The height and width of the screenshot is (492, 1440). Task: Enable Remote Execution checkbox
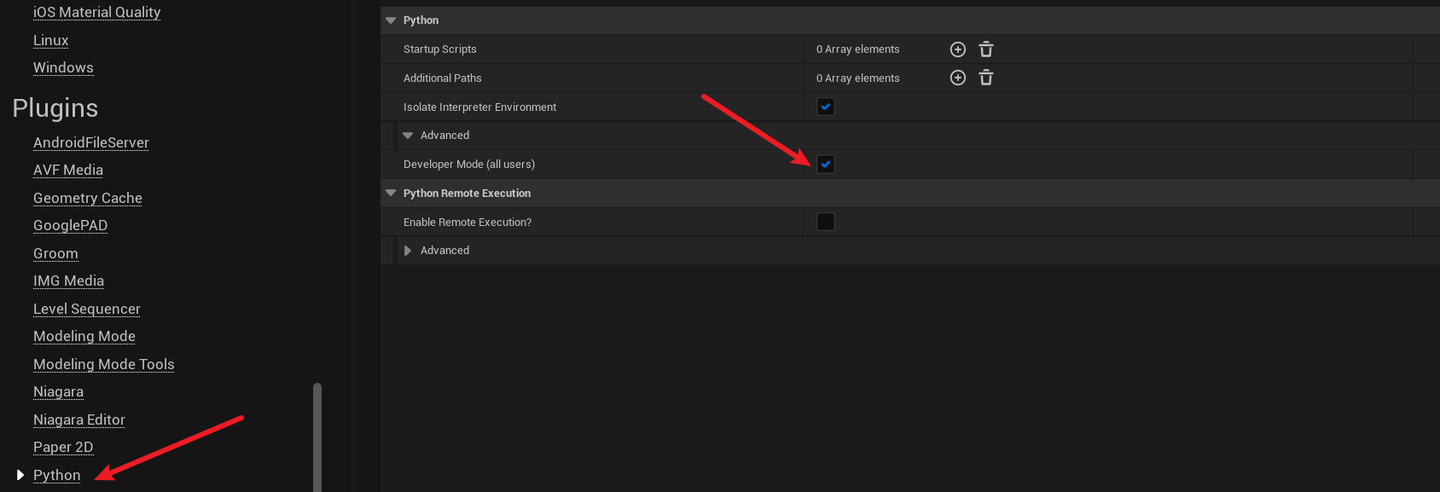tap(825, 222)
